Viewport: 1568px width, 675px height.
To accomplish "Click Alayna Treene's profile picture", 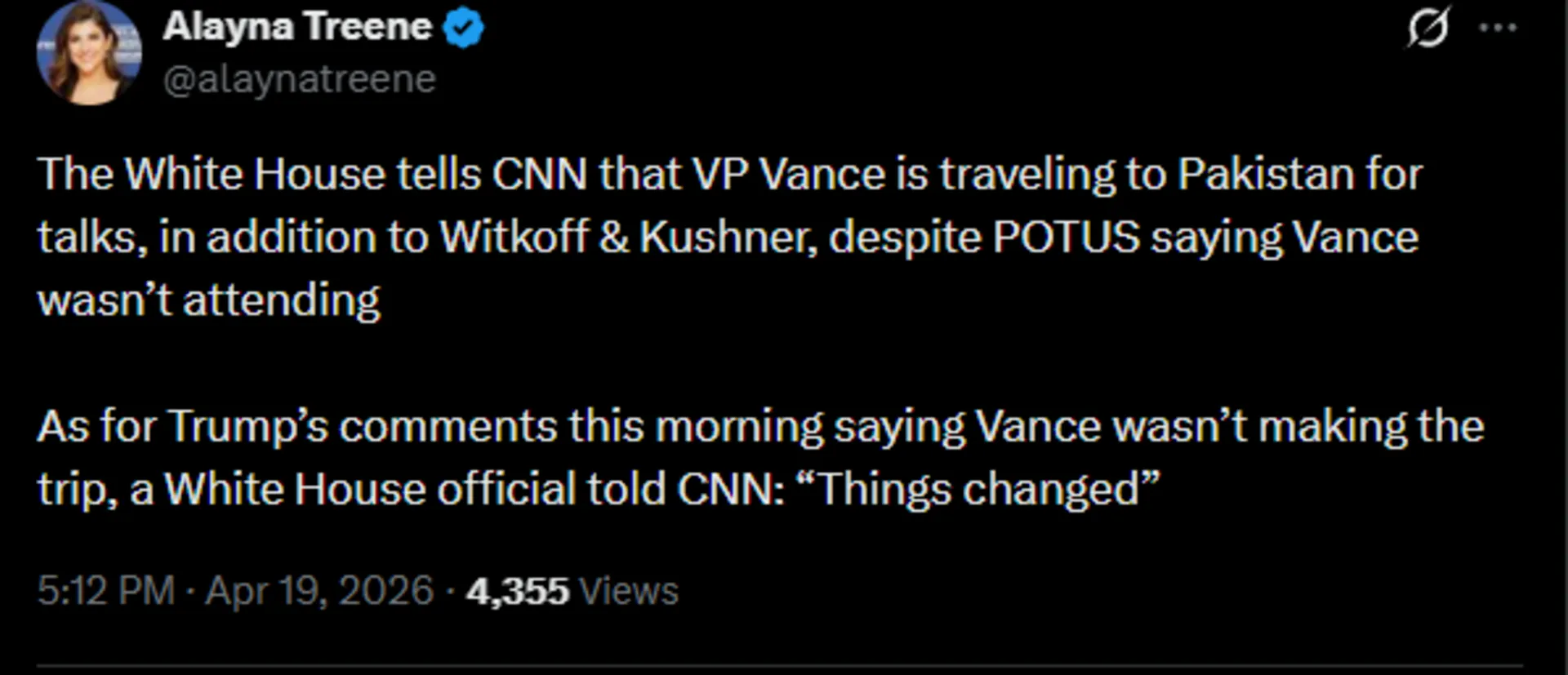I will point(89,54).
